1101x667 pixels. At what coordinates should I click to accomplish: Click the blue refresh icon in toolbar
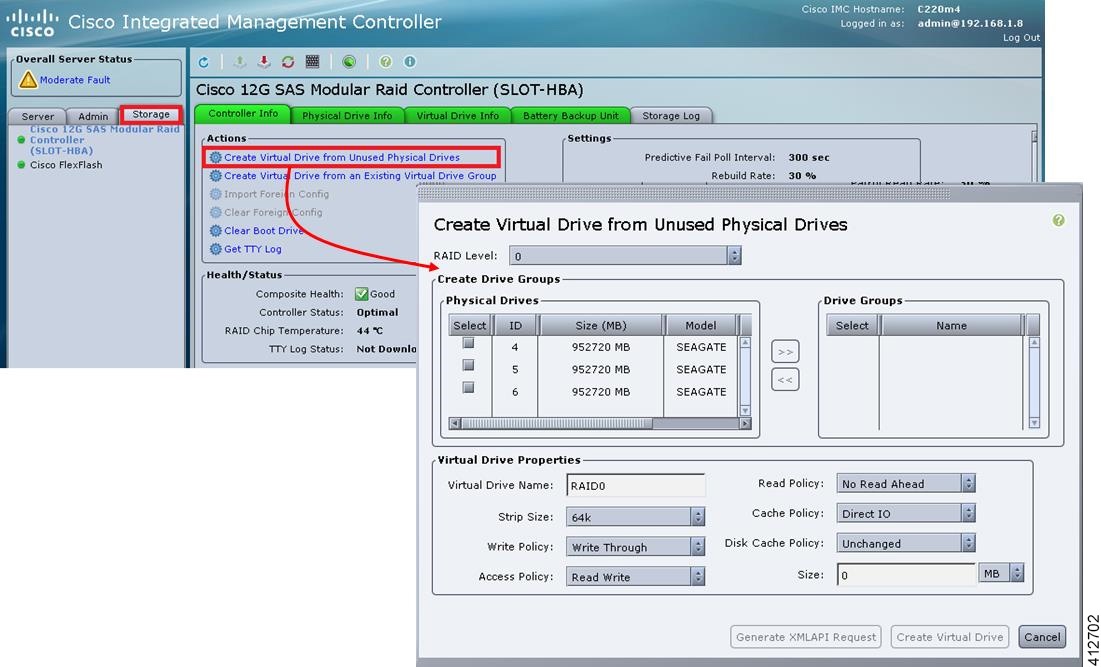point(204,62)
